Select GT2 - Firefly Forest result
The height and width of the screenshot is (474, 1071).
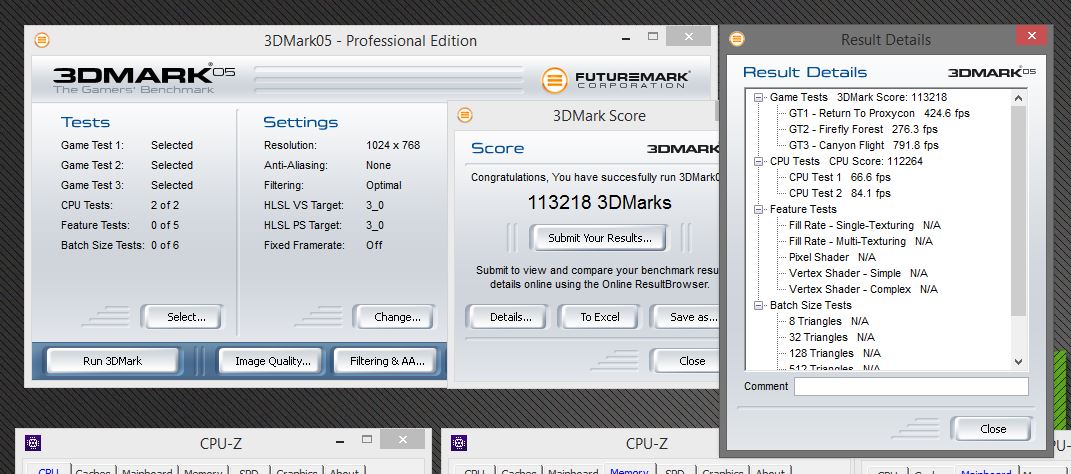coord(863,129)
